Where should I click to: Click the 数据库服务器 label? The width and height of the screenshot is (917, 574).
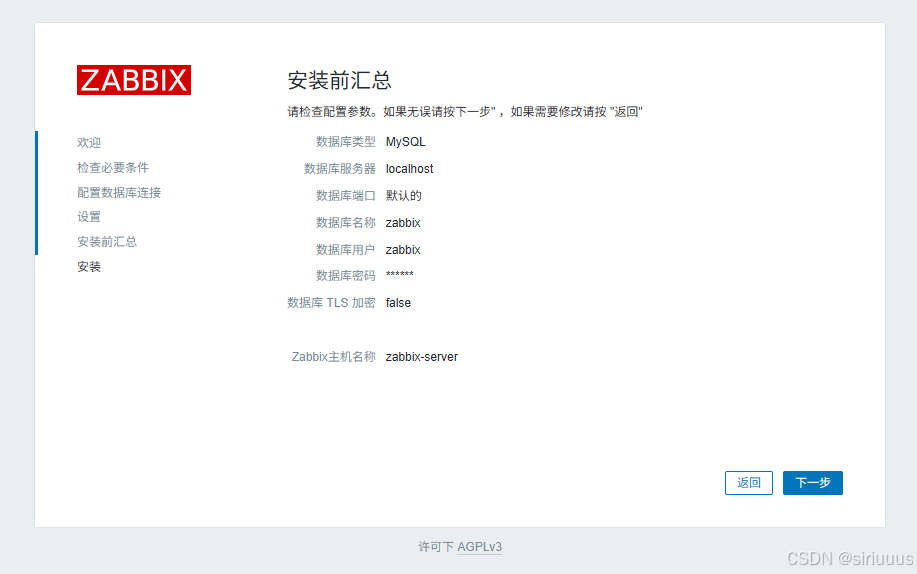(x=340, y=169)
